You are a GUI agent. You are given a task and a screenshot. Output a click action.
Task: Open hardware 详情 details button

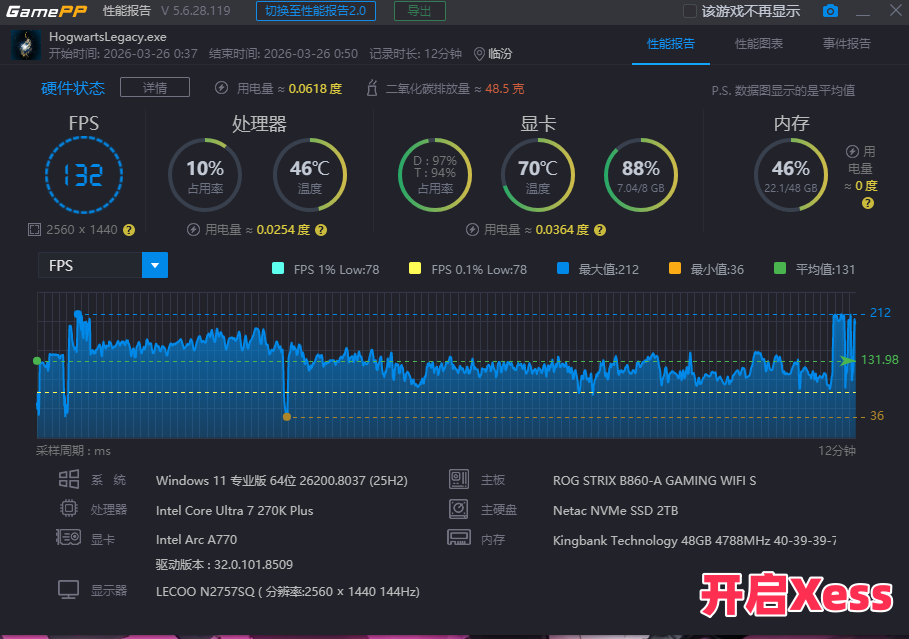(x=155, y=88)
